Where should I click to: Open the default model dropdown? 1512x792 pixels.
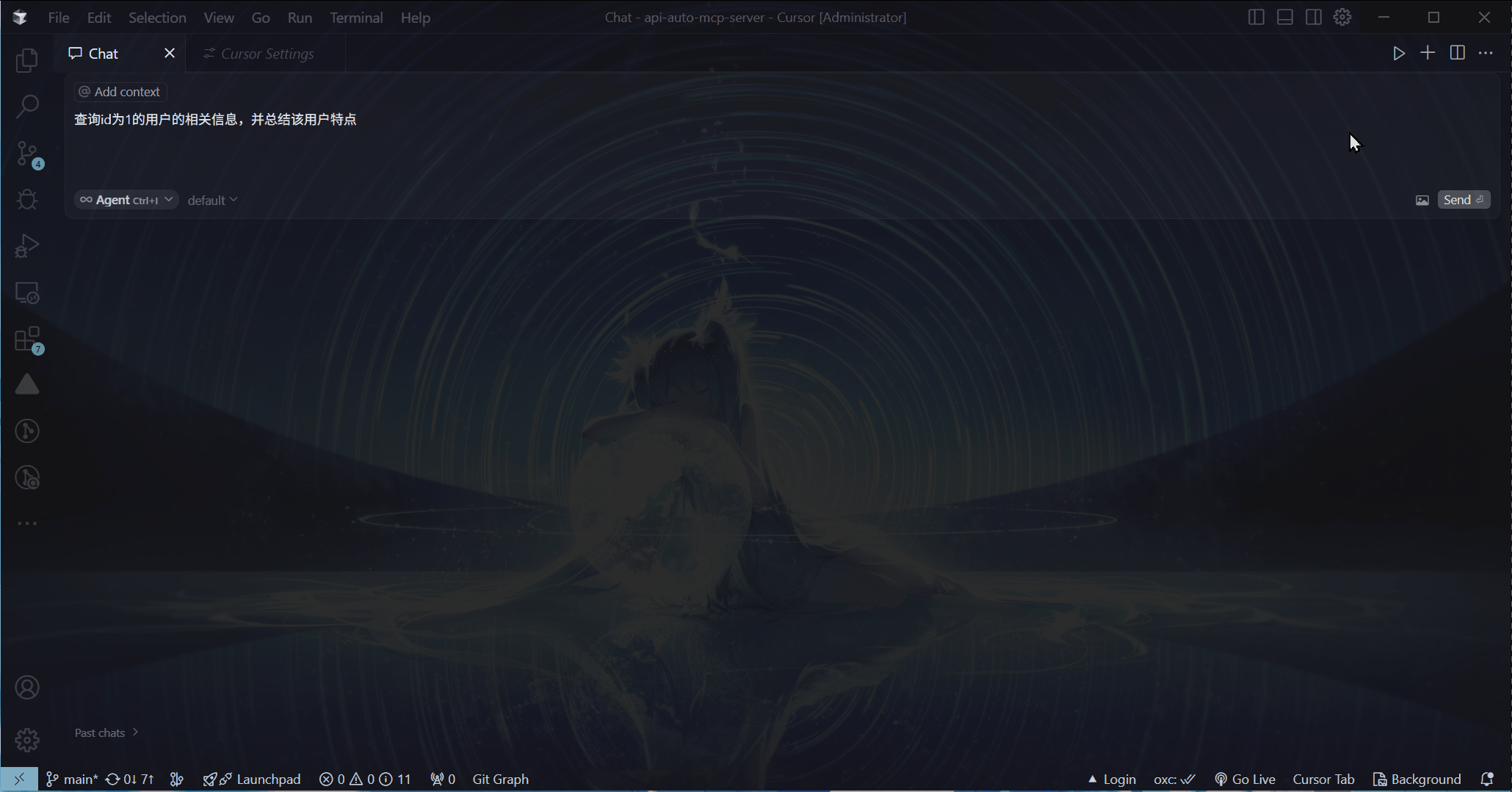coord(212,201)
